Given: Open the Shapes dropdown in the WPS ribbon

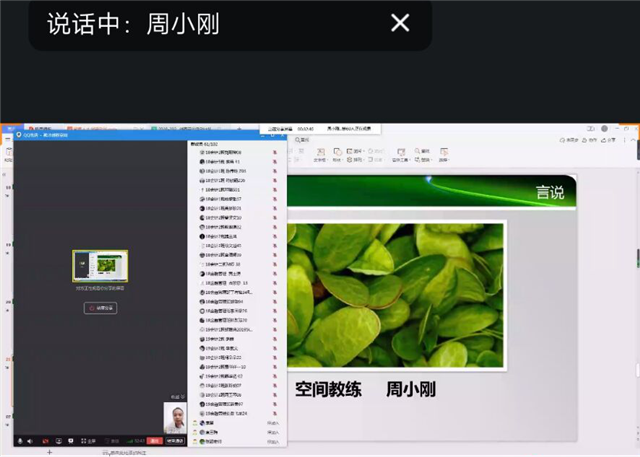Looking at the screenshot, I should (338, 155).
